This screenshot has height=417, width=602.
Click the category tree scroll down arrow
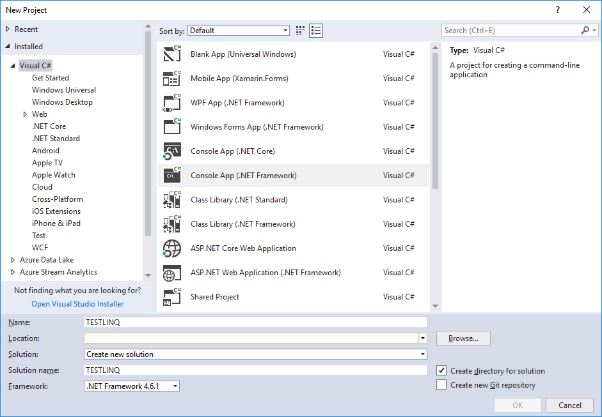pos(148,275)
